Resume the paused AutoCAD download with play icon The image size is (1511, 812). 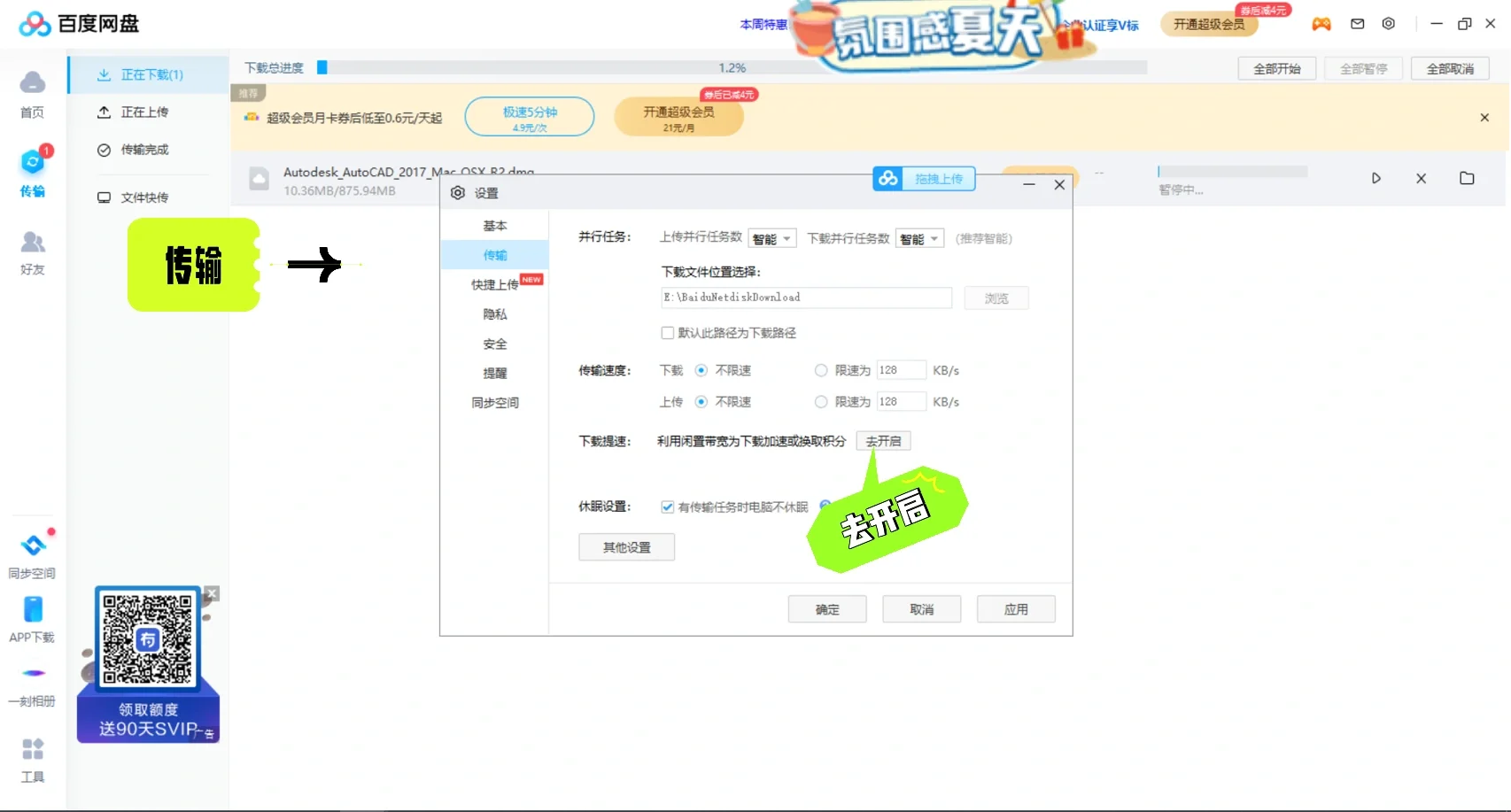click(x=1375, y=178)
